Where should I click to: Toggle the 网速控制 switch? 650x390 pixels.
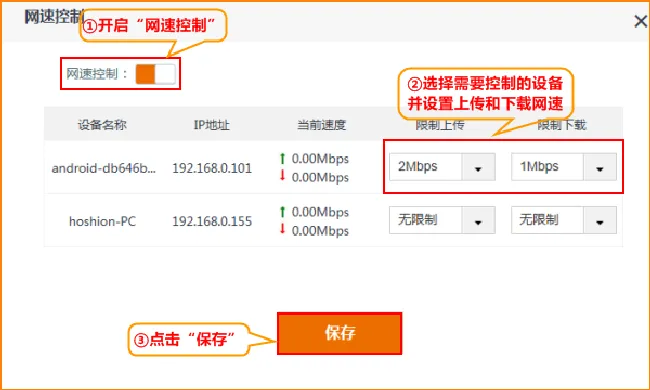(155, 75)
